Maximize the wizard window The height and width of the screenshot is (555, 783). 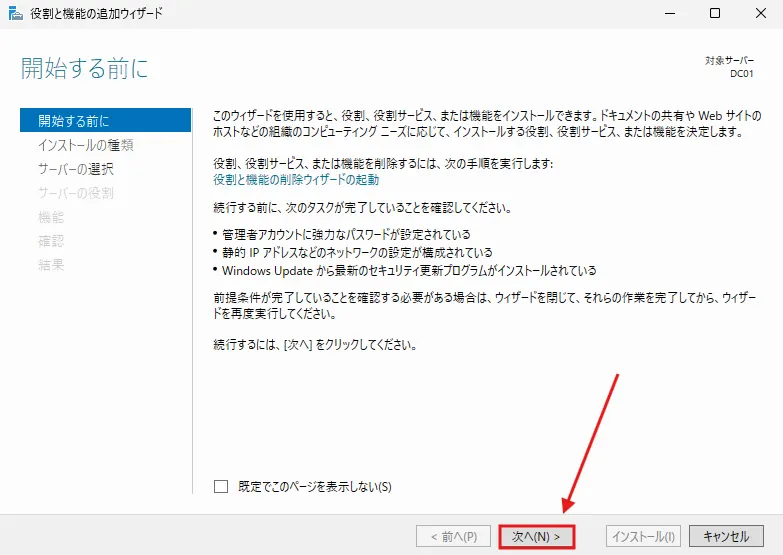pyautogui.click(x=715, y=13)
